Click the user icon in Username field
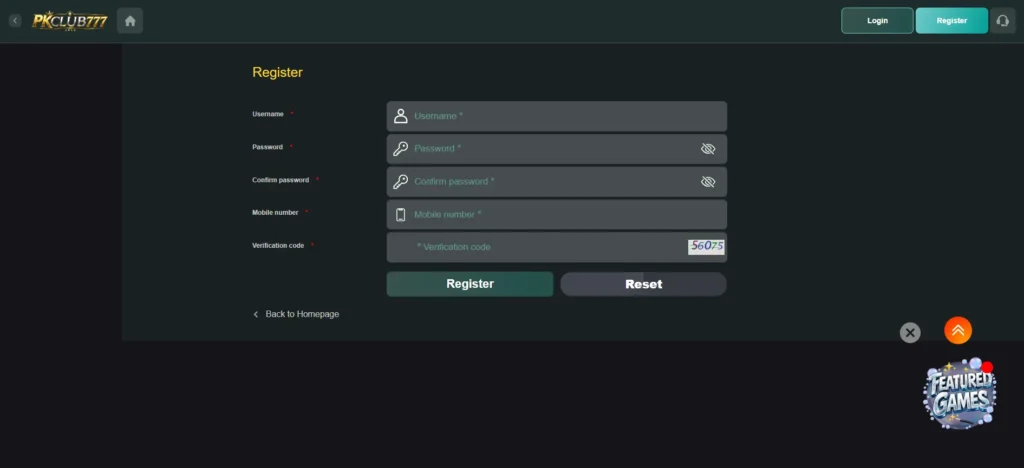The width and height of the screenshot is (1024, 468). click(x=400, y=116)
